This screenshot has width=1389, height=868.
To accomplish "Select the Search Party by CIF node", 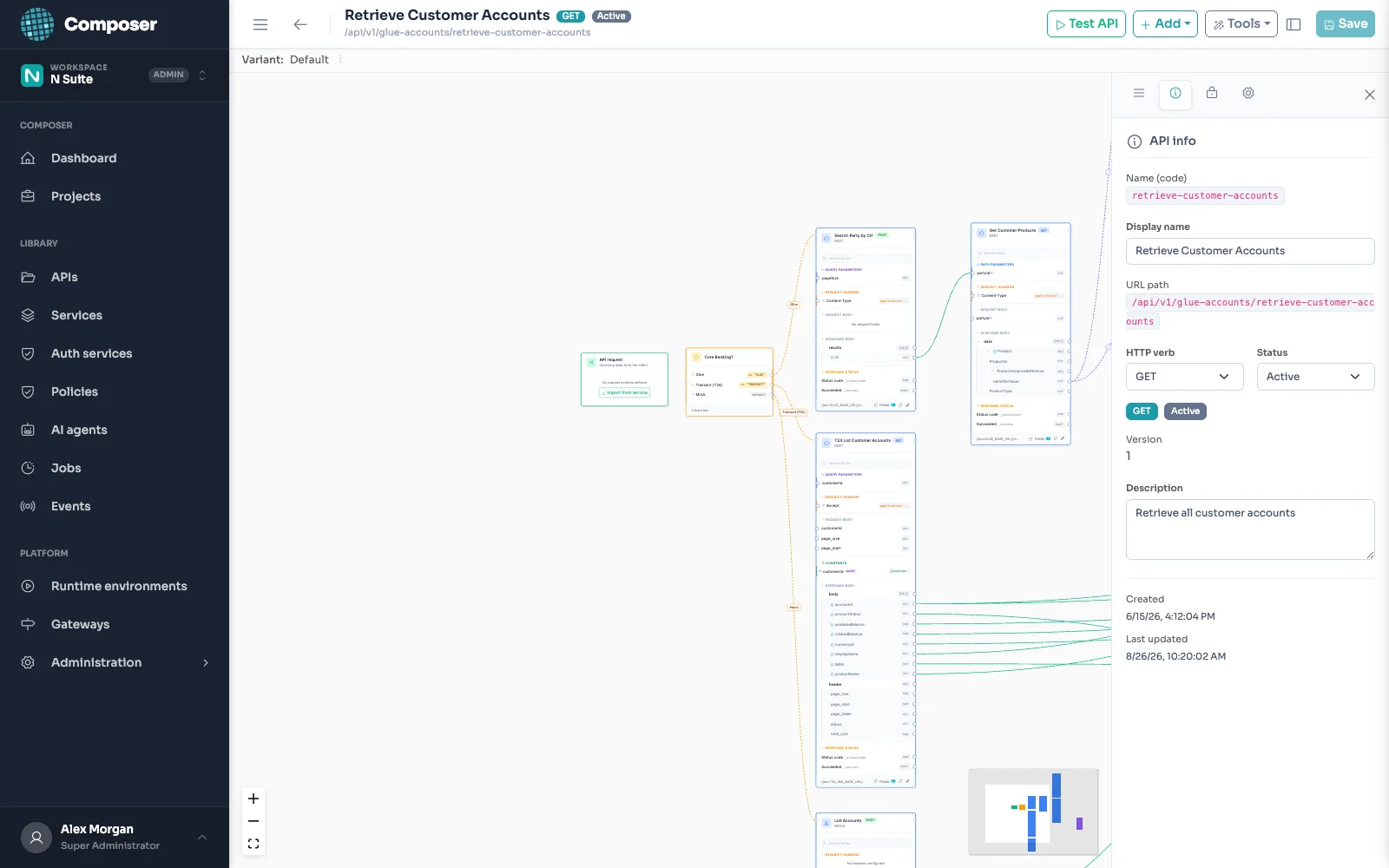I will (x=866, y=319).
